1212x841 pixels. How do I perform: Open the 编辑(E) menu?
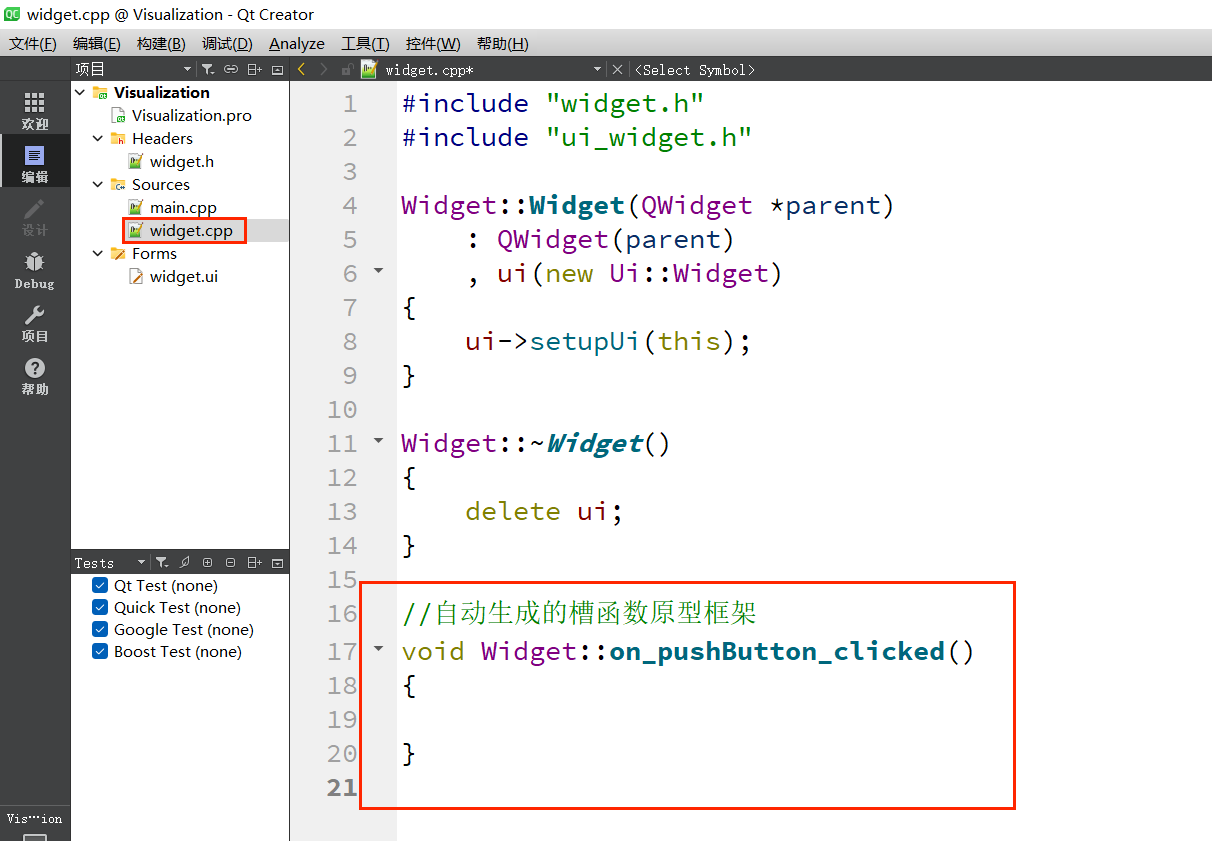(x=97, y=43)
